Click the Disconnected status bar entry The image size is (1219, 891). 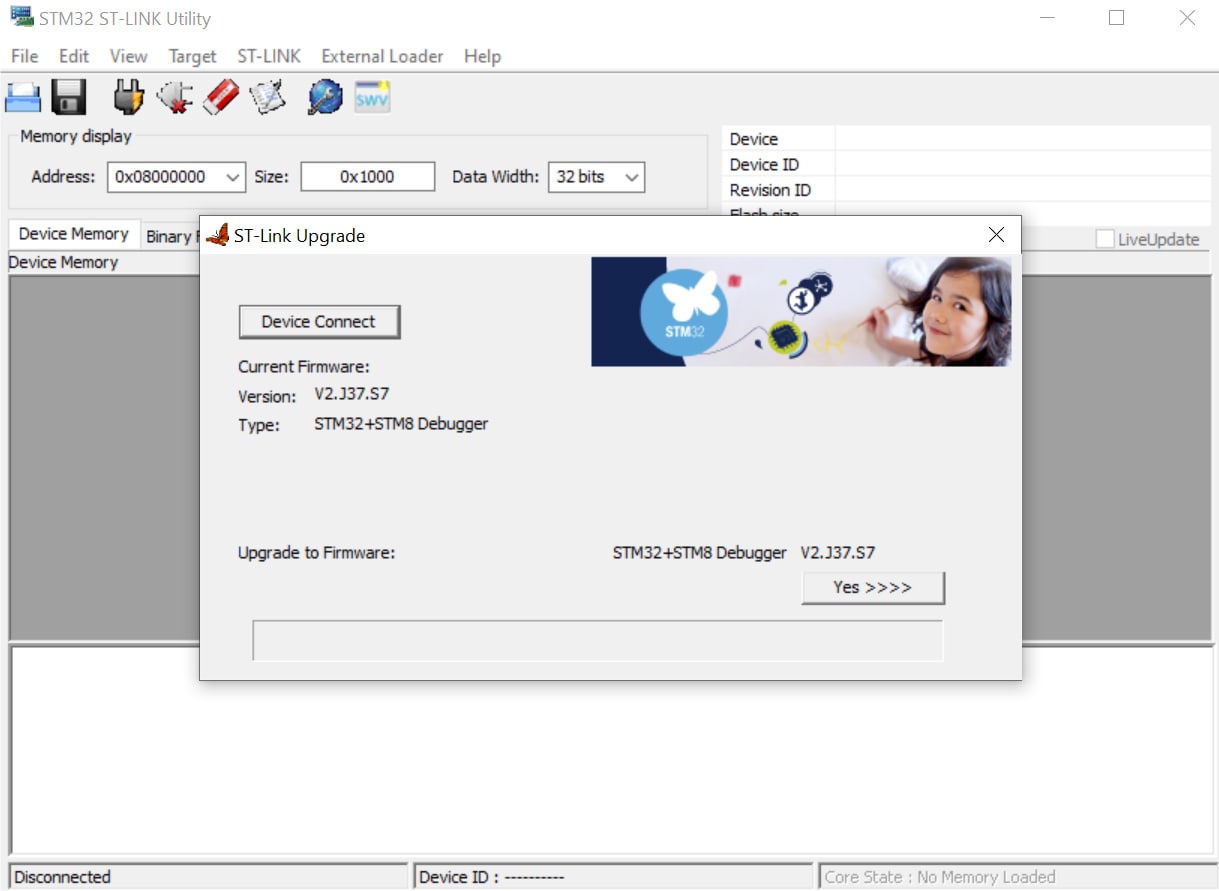208,877
